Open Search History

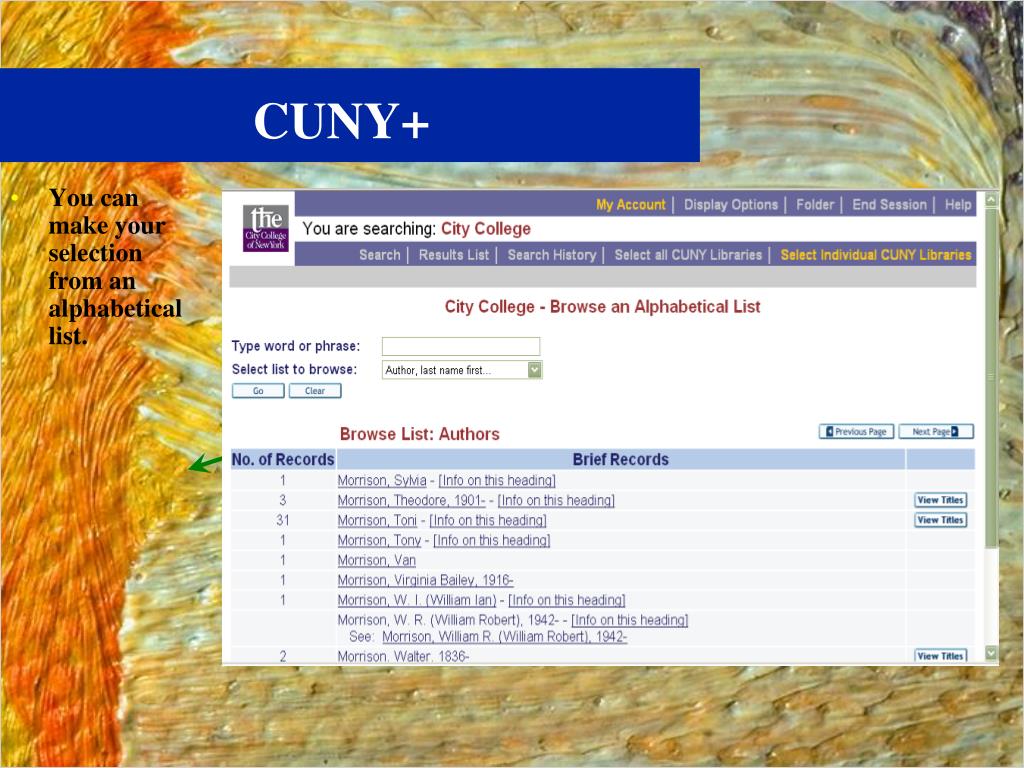(x=552, y=255)
